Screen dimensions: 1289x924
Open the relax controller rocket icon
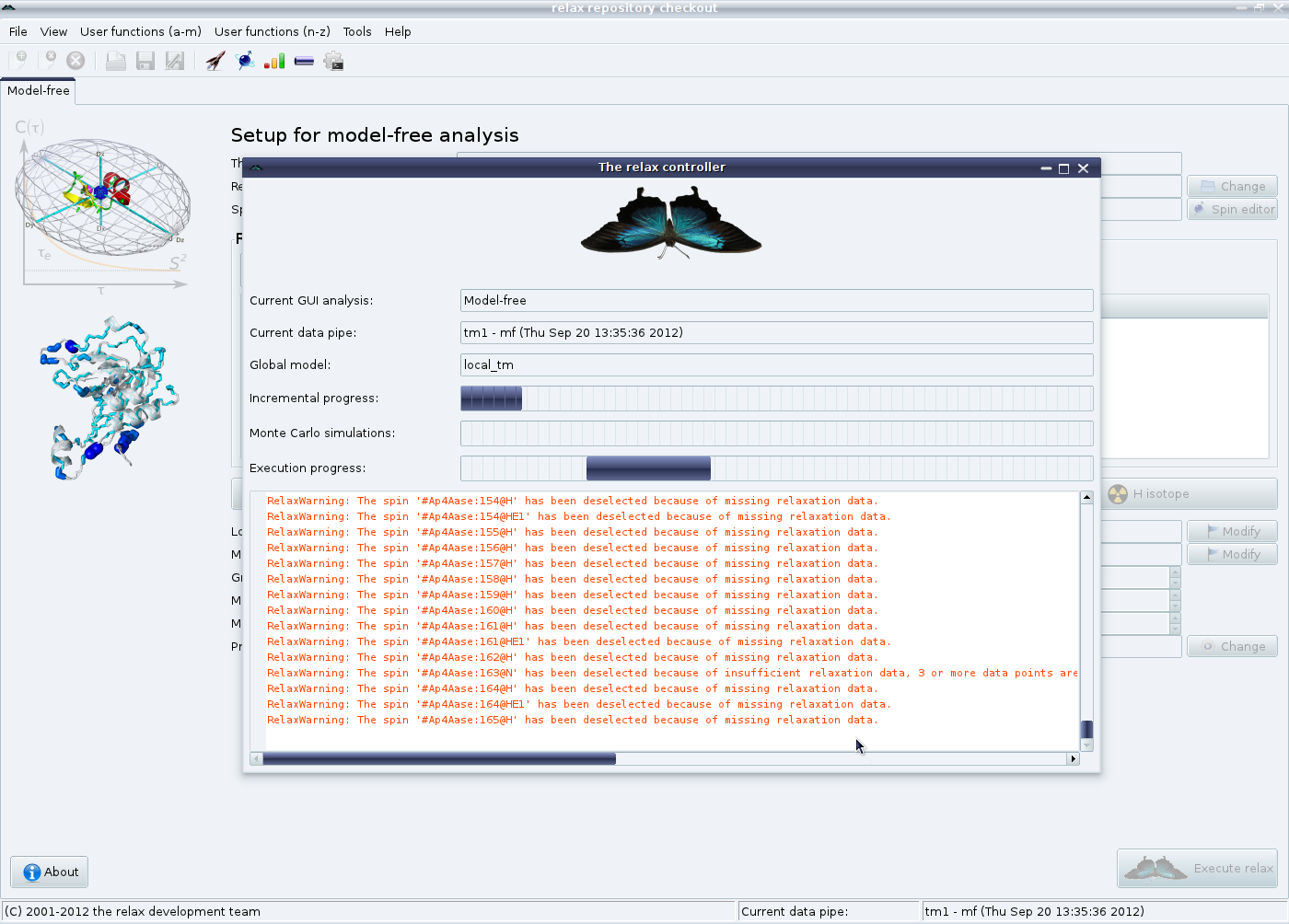click(215, 61)
